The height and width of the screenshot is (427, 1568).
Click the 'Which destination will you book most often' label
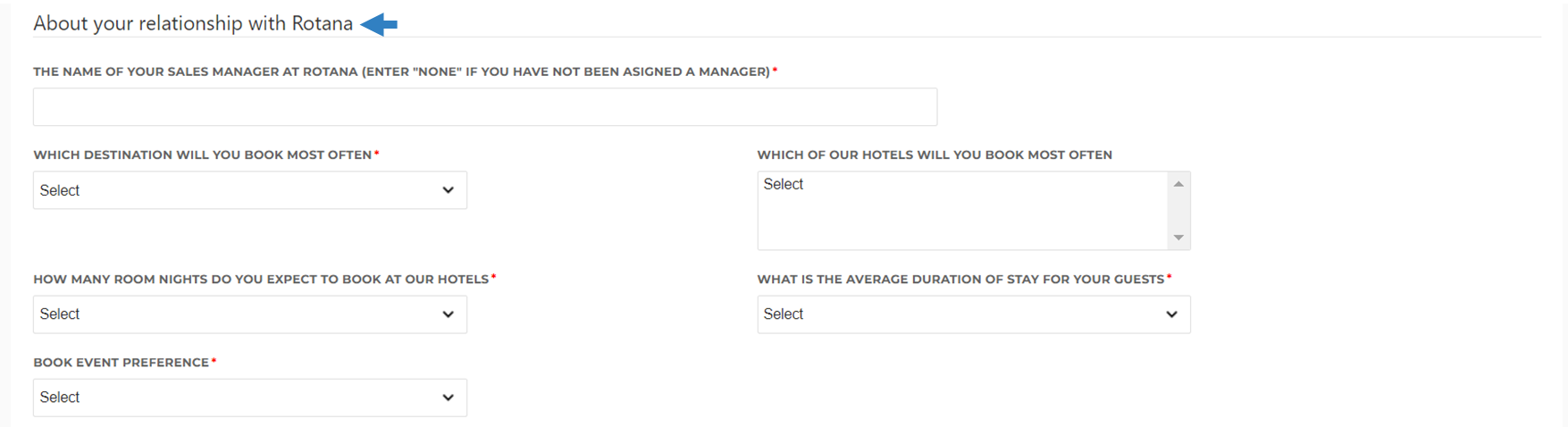(x=203, y=155)
